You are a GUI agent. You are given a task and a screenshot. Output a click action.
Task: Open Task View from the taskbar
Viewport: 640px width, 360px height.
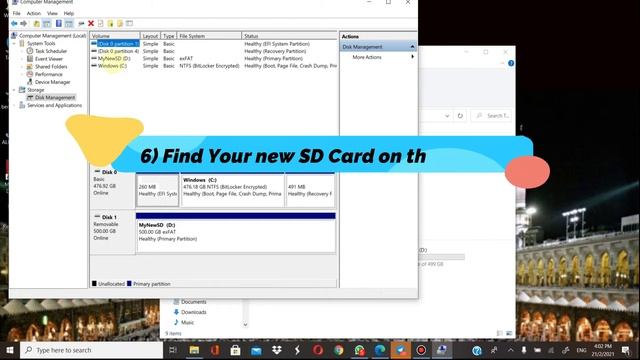173,350
